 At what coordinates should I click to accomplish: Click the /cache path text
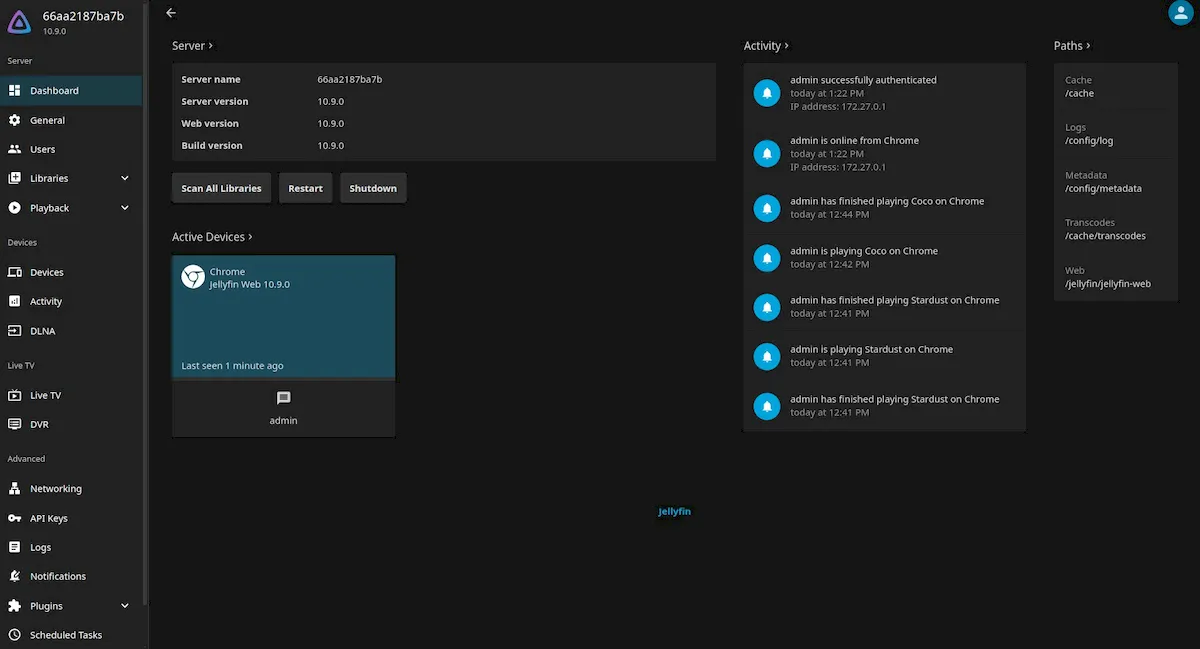coord(1080,93)
